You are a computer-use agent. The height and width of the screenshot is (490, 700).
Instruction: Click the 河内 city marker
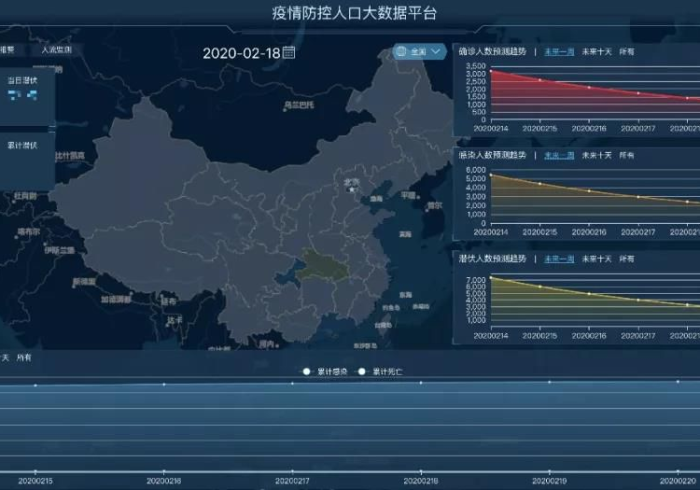(277, 345)
